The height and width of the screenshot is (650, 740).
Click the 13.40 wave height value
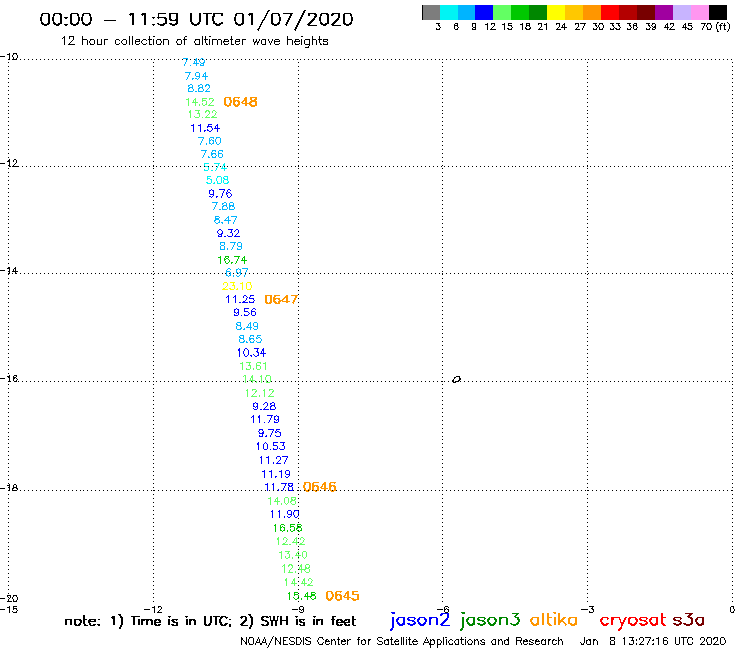click(293, 555)
